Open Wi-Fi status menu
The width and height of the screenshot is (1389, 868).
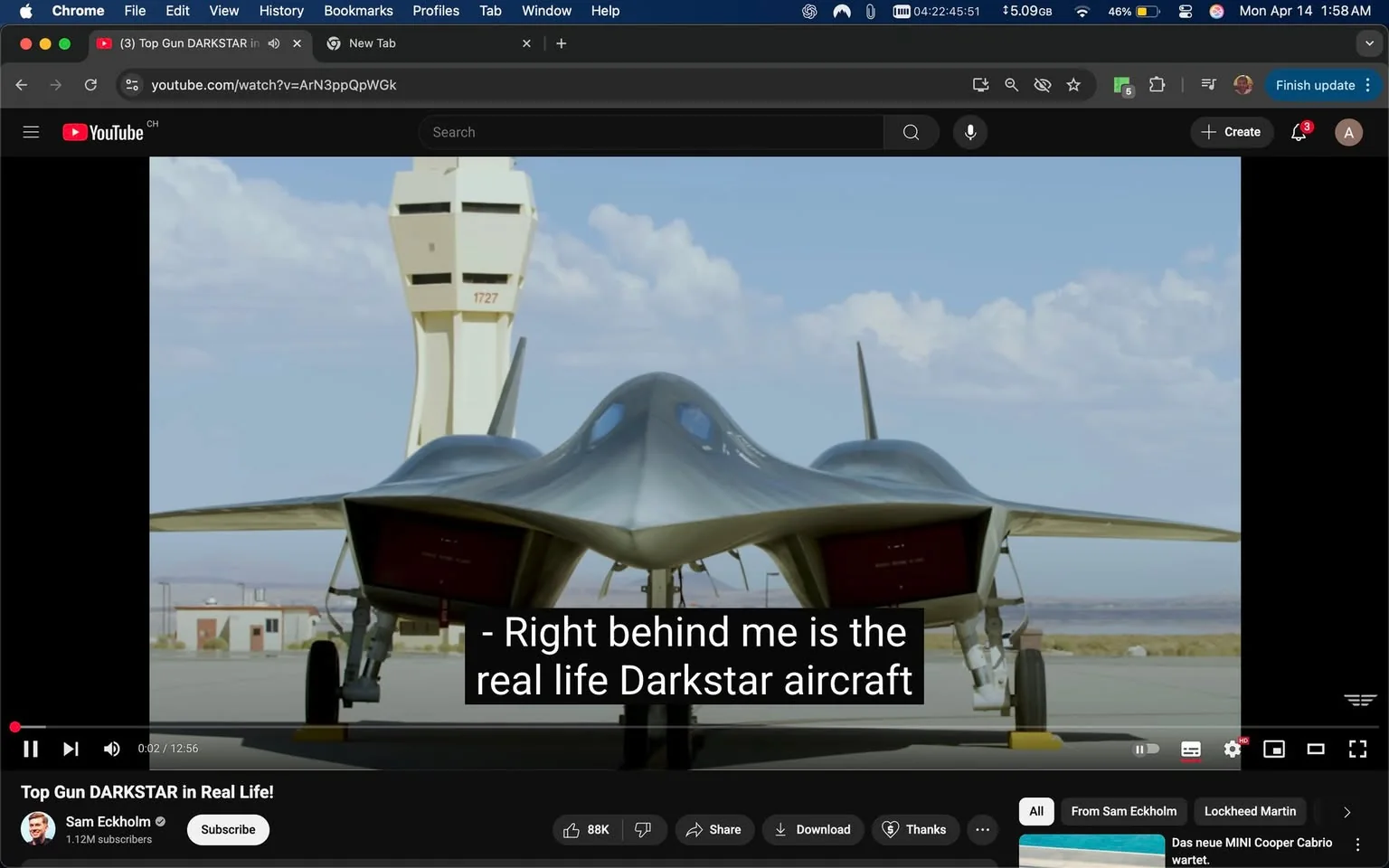pyautogui.click(x=1082, y=11)
